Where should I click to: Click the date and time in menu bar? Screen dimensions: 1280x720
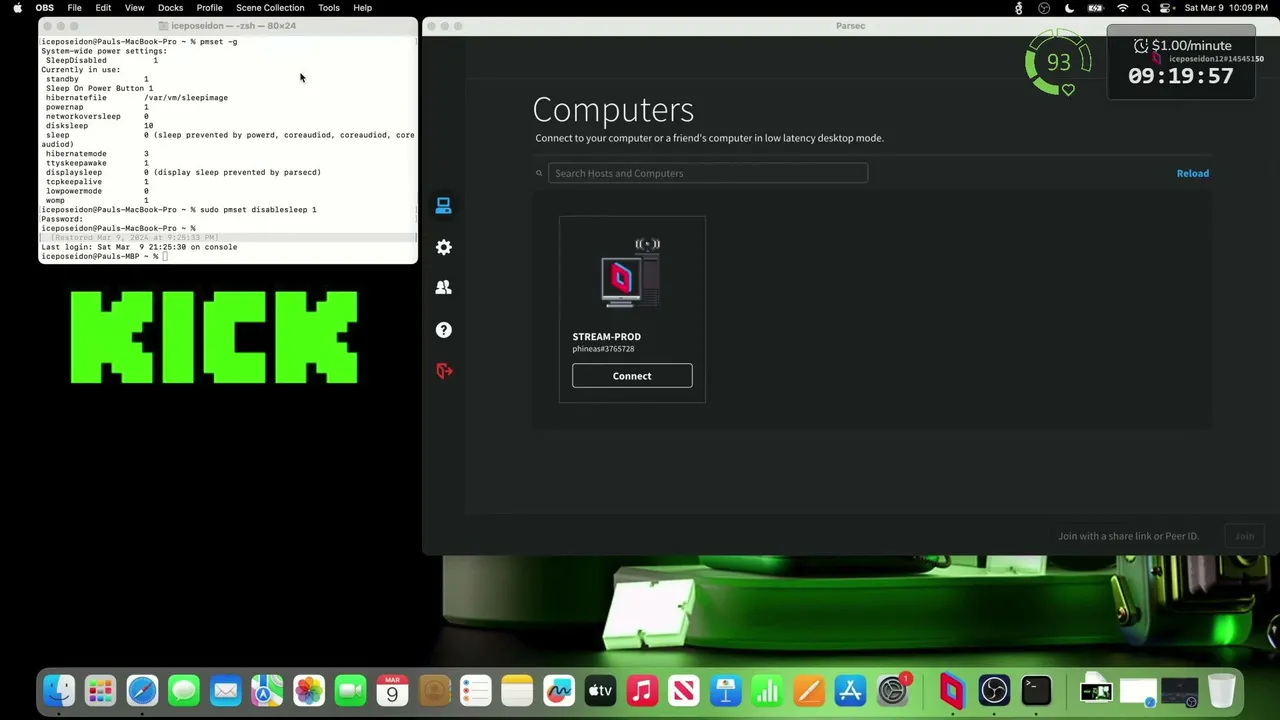coord(1226,8)
